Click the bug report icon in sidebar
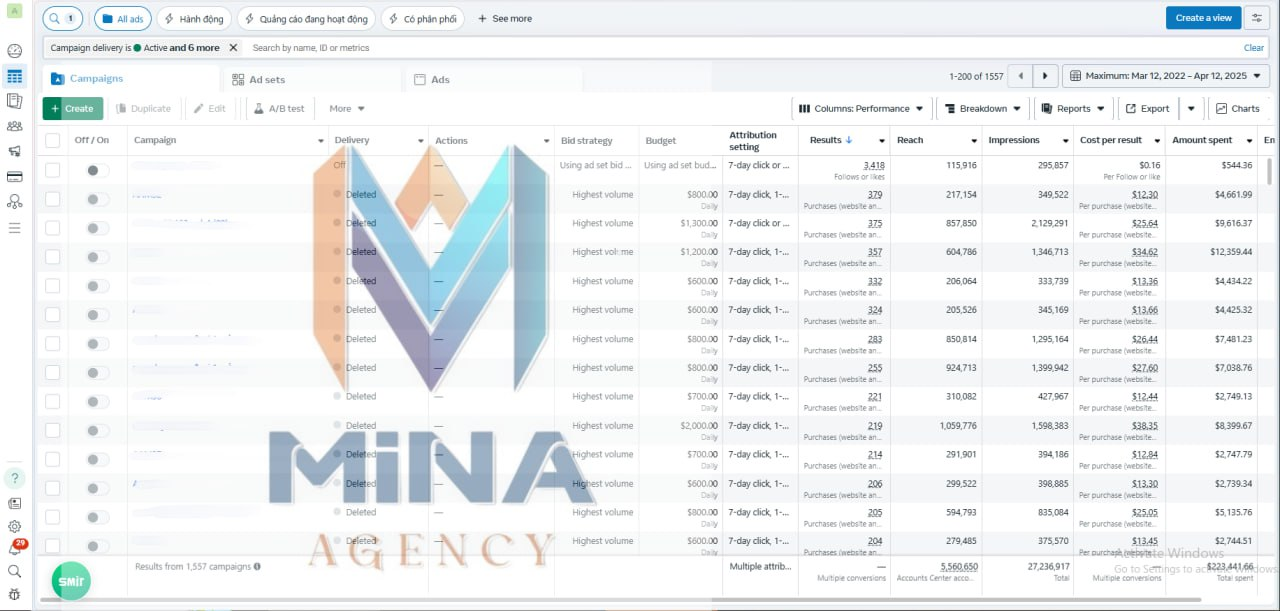This screenshot has width=1280, height=611. [14, 594]
